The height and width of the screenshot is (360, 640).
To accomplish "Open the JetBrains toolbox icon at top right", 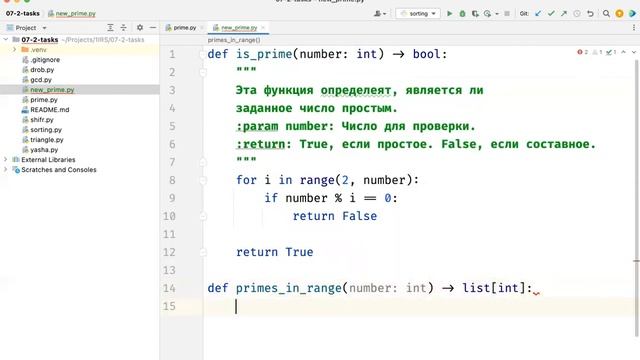I will coord(632,13).
